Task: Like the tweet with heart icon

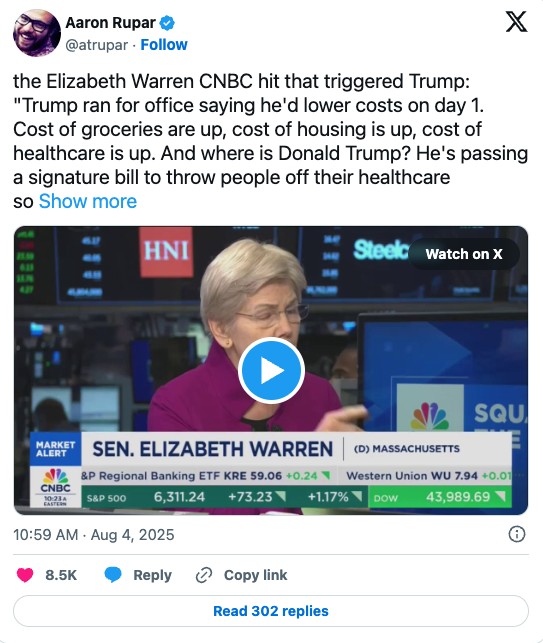Action: pyautogui.click(x=25, y=575)
